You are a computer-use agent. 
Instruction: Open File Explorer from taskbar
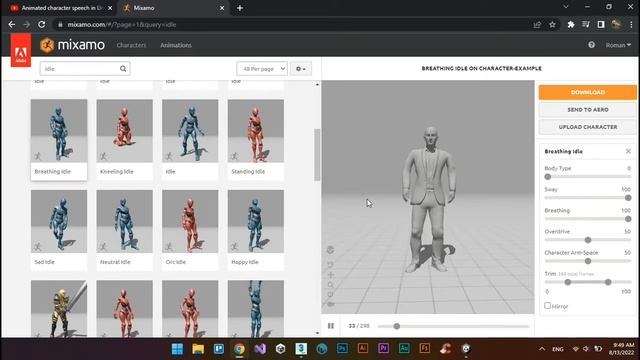(198, 349)
